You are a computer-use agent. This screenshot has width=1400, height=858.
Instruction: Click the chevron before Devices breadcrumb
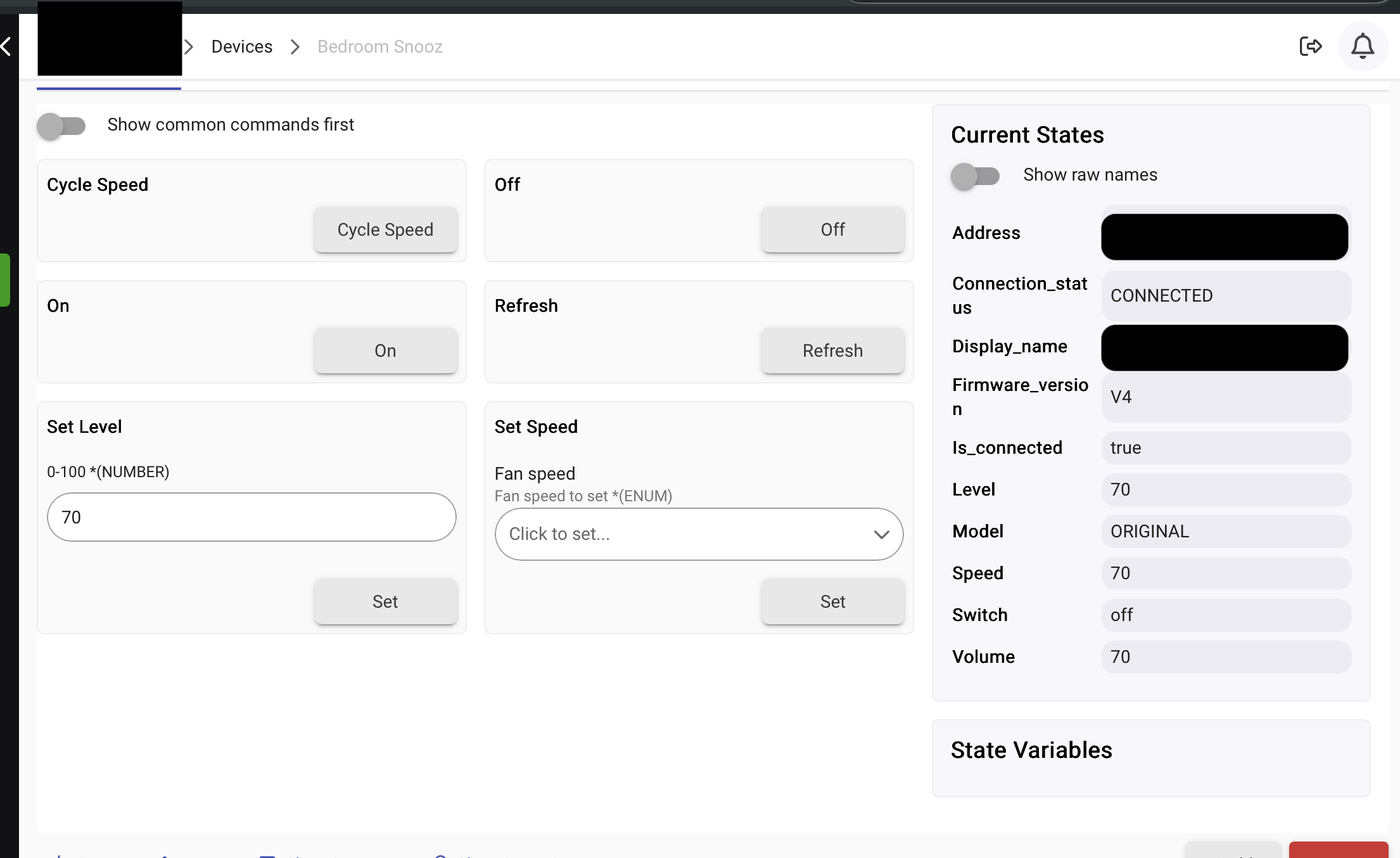189,47
